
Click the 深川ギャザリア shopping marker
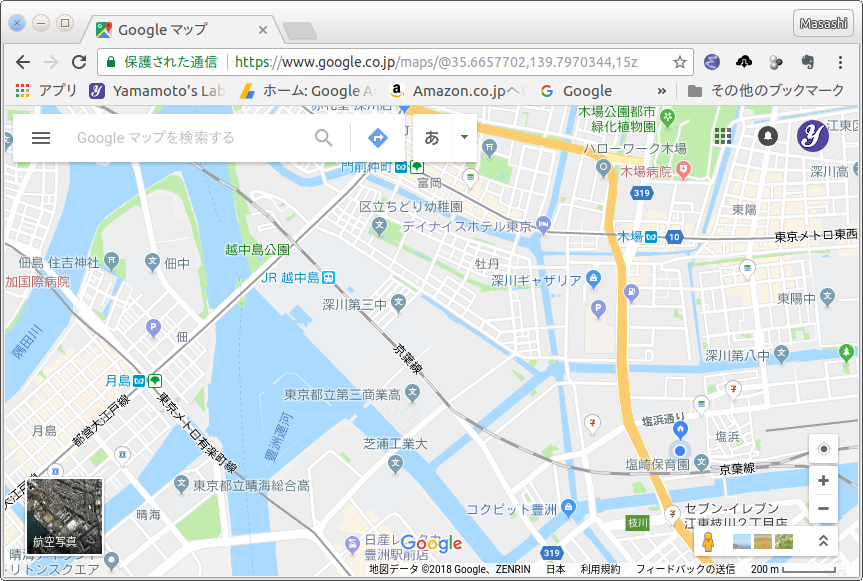point(593,279)
